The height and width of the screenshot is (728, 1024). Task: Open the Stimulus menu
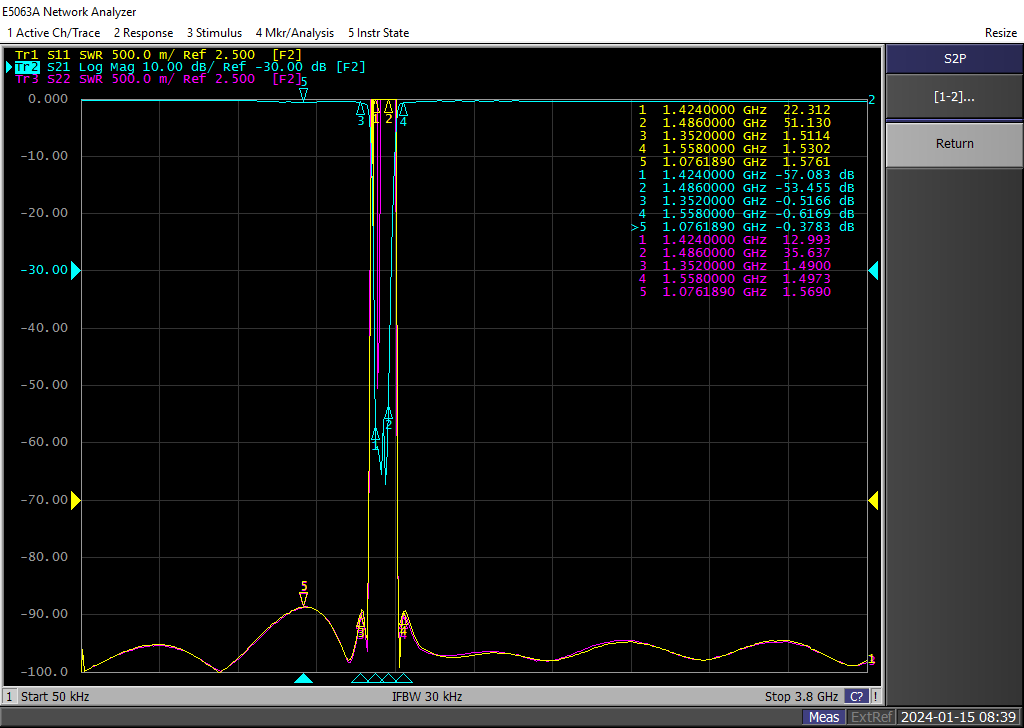click(x=214, y=33)
